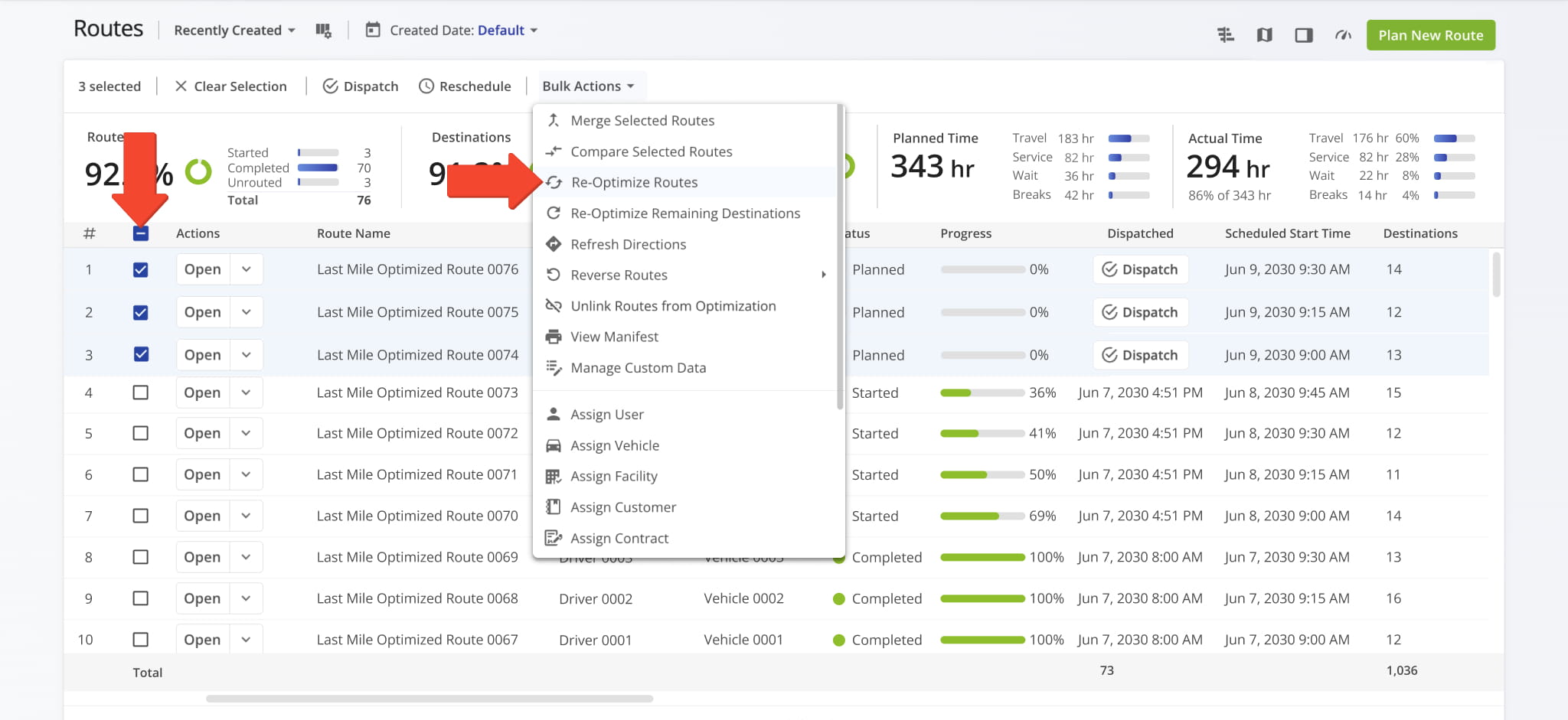The image size is (1568, 720).
Task: Switch to map view icon
Action: pos(1265,35)
